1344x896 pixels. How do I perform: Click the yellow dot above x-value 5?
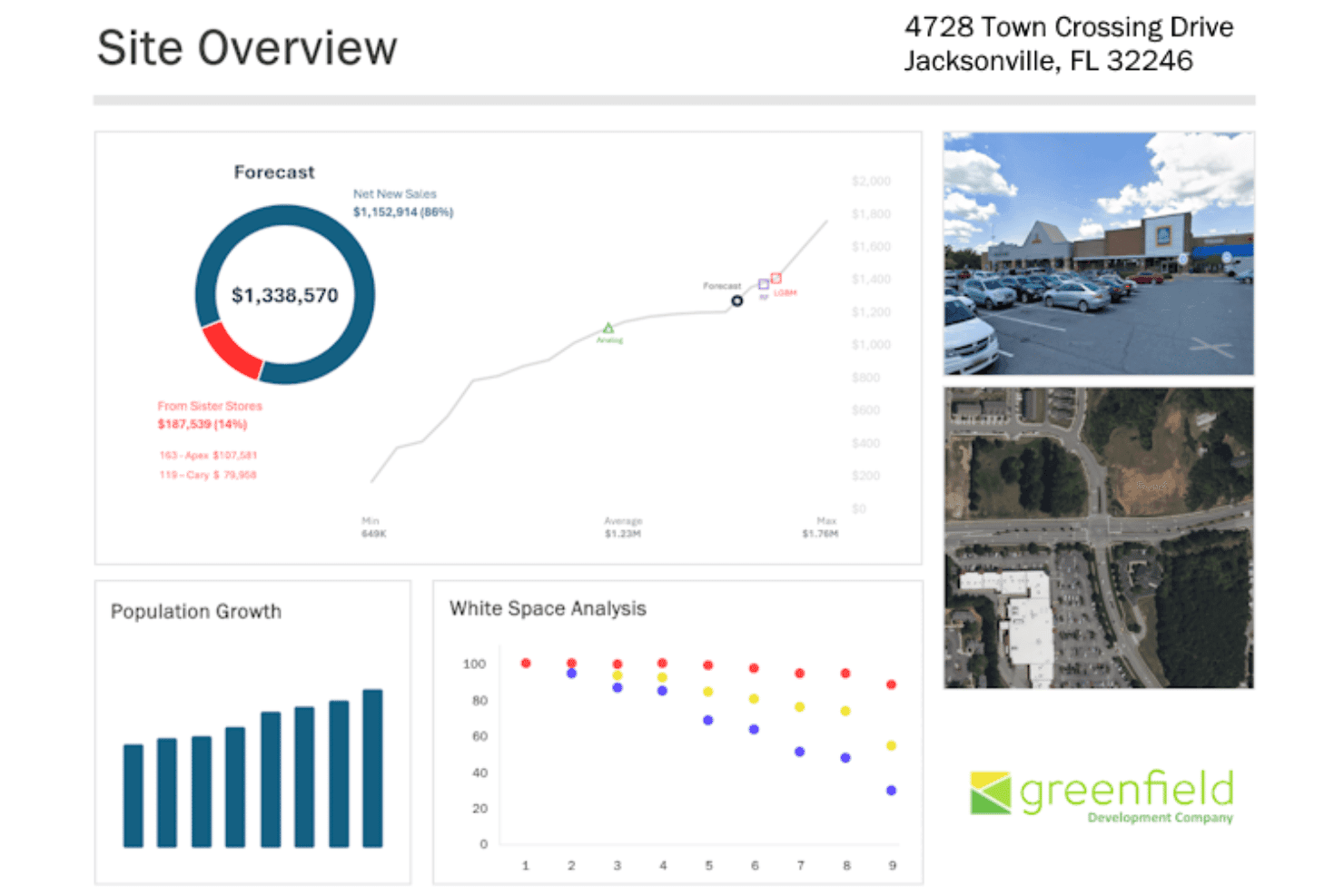point(708,692)
